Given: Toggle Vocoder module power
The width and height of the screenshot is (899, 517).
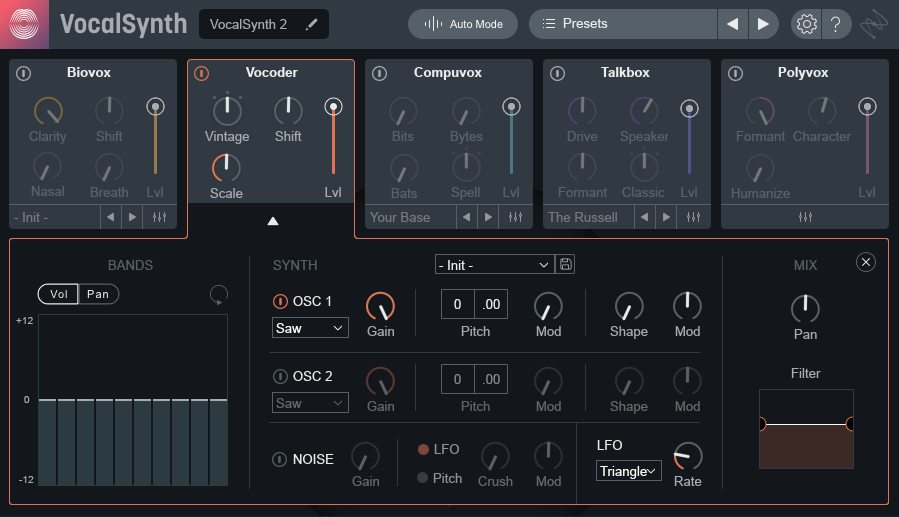Looking at the screenshot, I should (201, 73).
